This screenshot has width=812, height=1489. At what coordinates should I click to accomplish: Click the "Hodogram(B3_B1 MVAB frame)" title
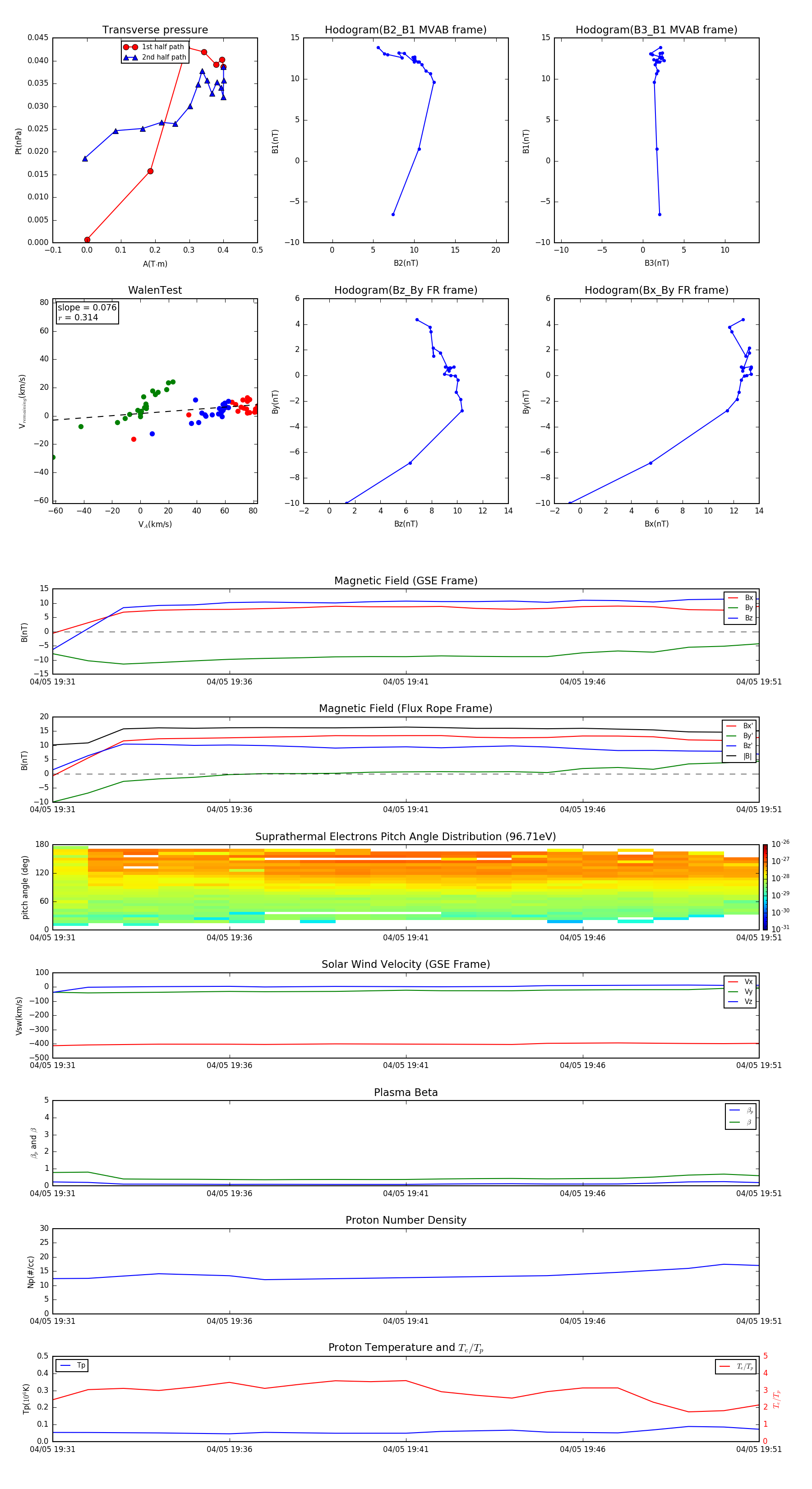tap(656, 30)
